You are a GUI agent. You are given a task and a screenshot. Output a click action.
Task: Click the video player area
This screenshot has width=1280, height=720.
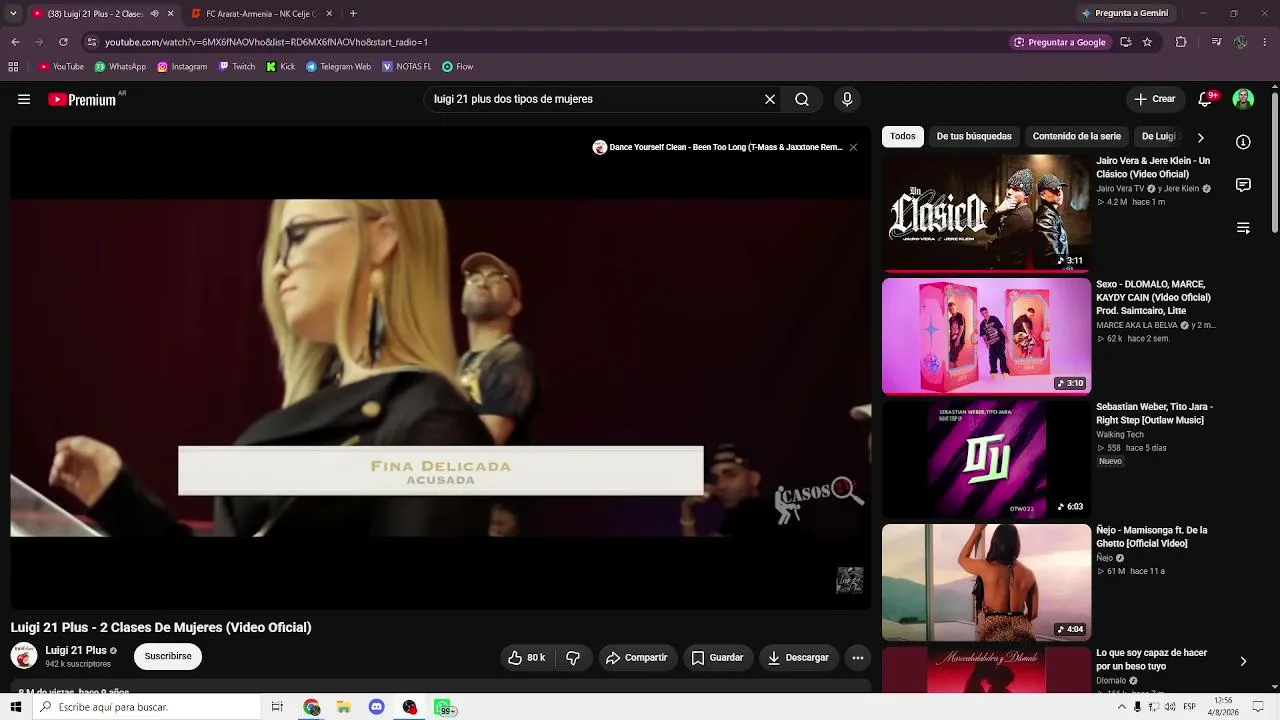tap(440, 368)
